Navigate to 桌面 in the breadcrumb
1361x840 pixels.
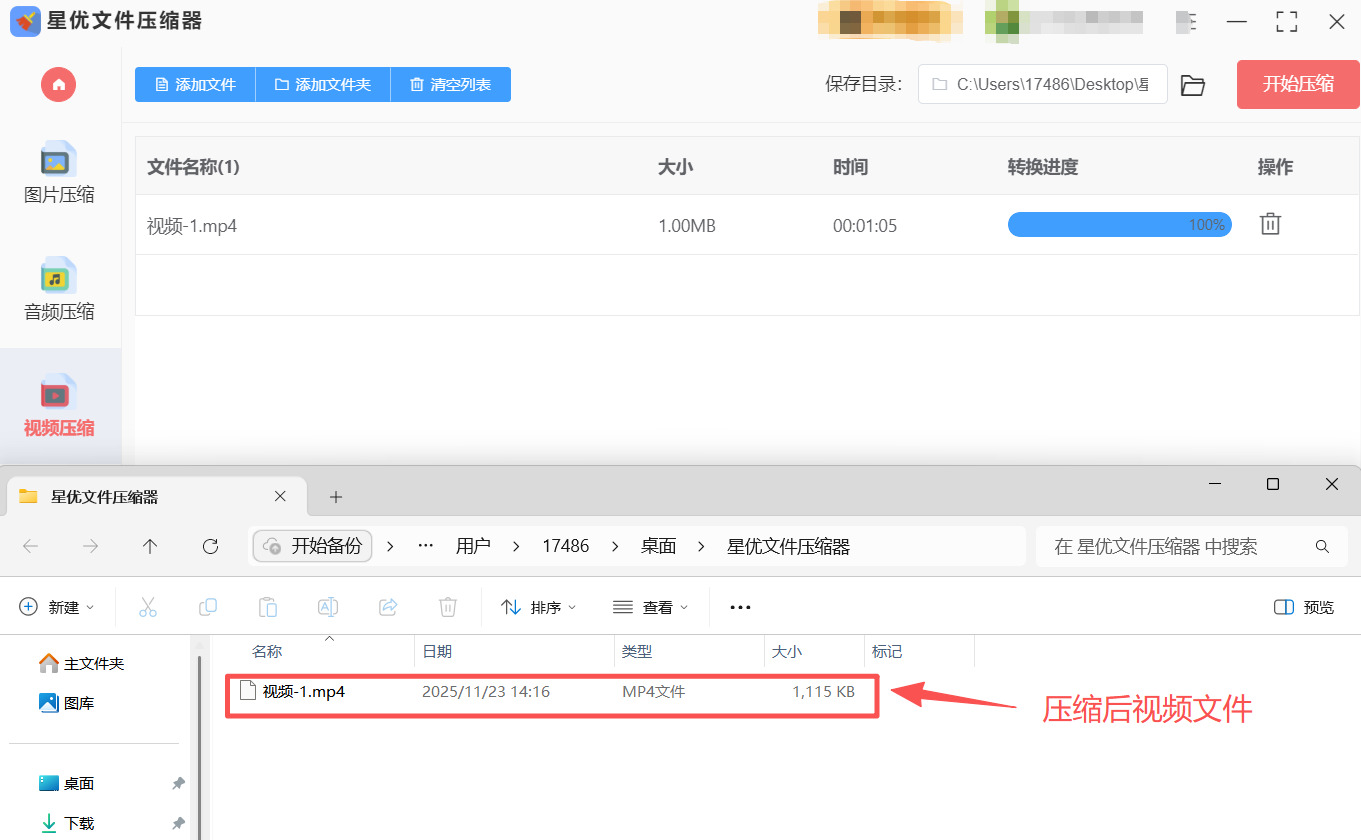(659, 546)
